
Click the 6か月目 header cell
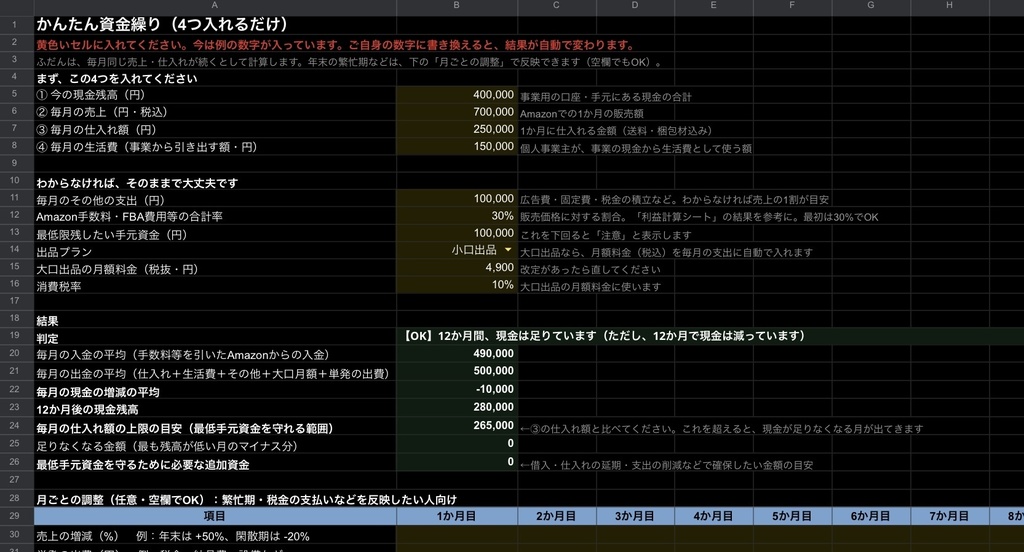[871, 516]
